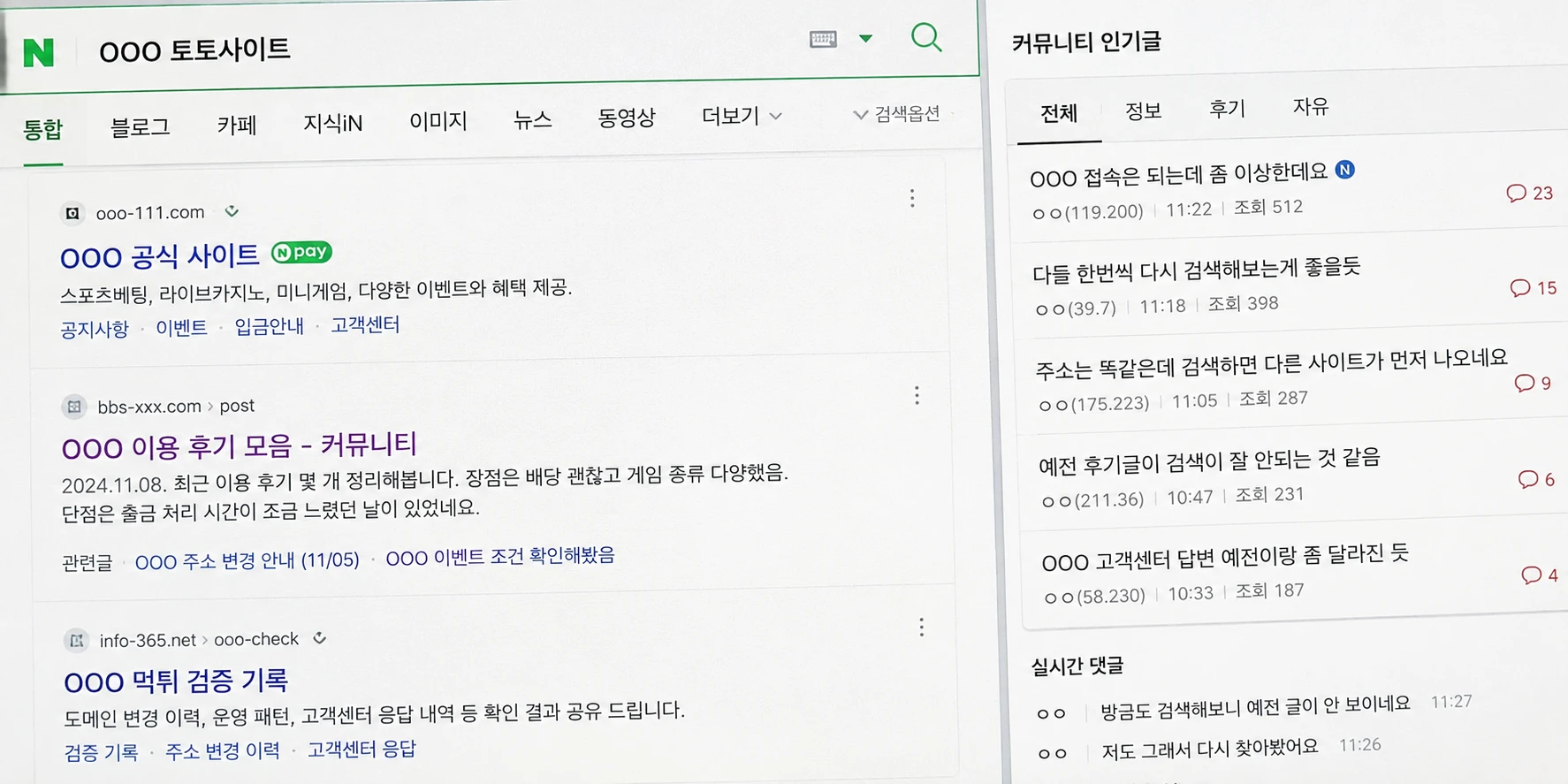Open the 주소 변경 이력 sublink
This screenshot has width=1568, height=784.
coord(222,750)
